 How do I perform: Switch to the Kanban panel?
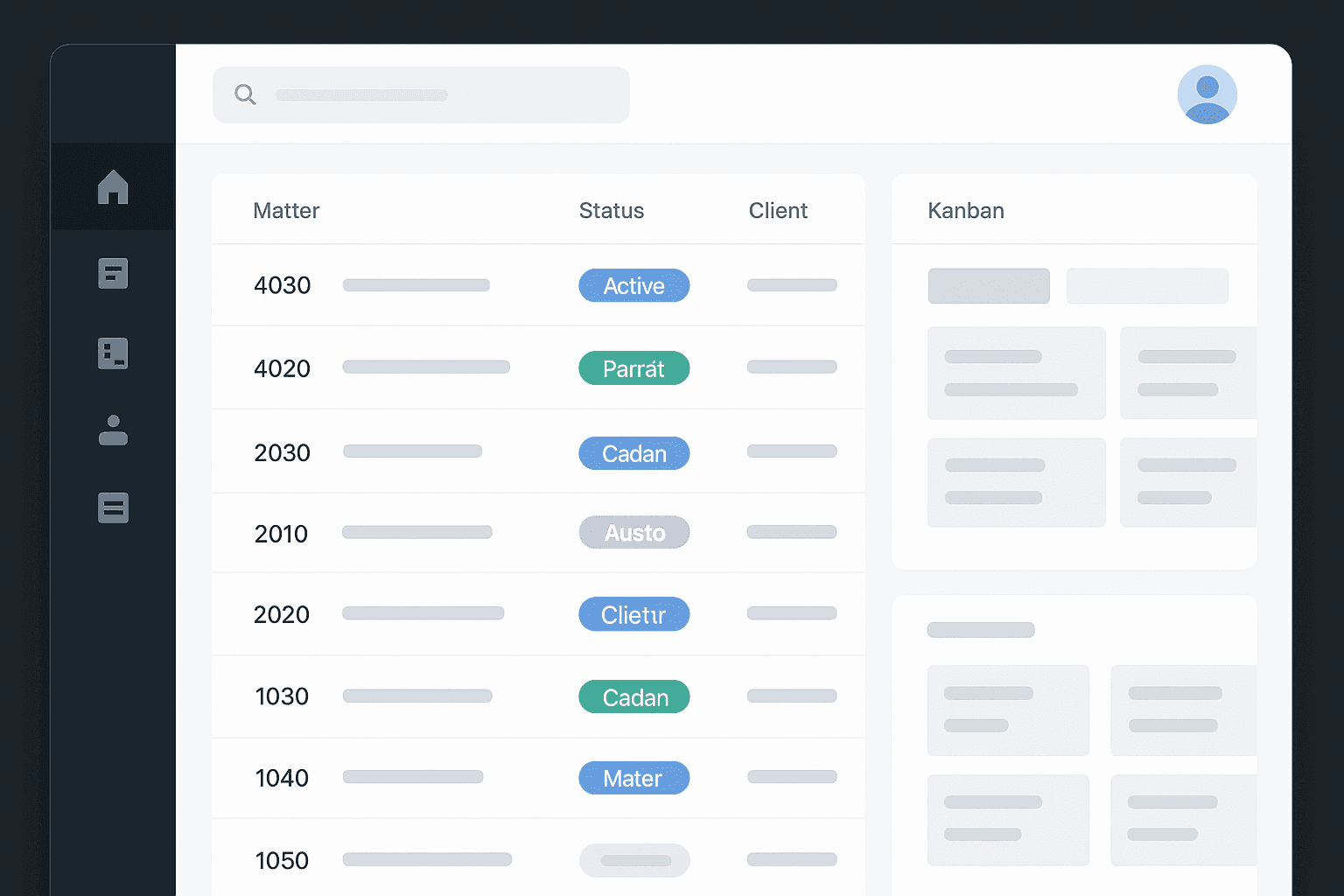pyautogui.click(x=966, y=210)
